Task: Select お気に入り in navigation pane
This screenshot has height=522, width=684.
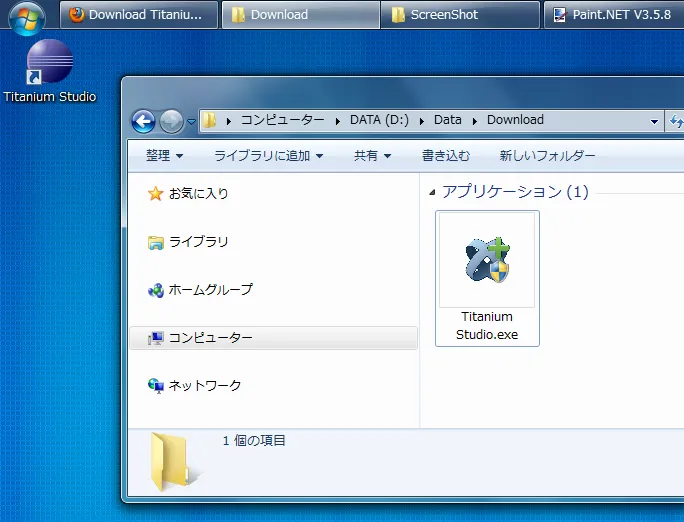Action: click(198, 193)
